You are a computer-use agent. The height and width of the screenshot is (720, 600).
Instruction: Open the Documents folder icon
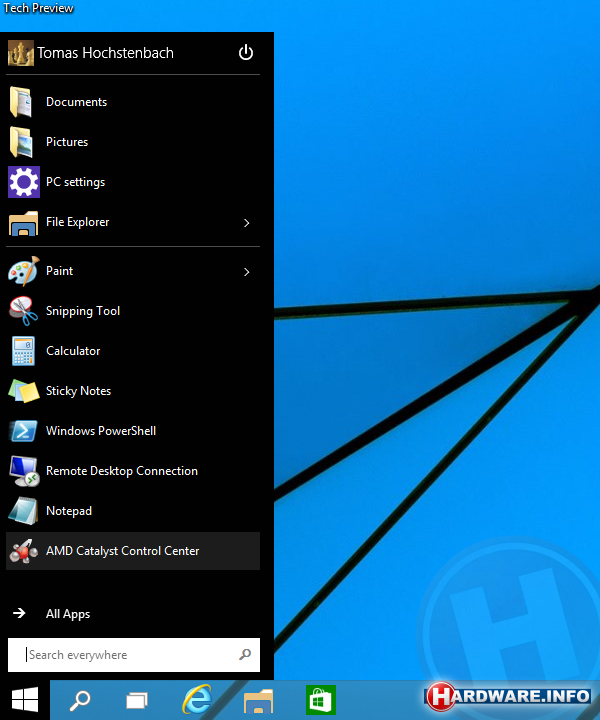(x=21, y=101)
